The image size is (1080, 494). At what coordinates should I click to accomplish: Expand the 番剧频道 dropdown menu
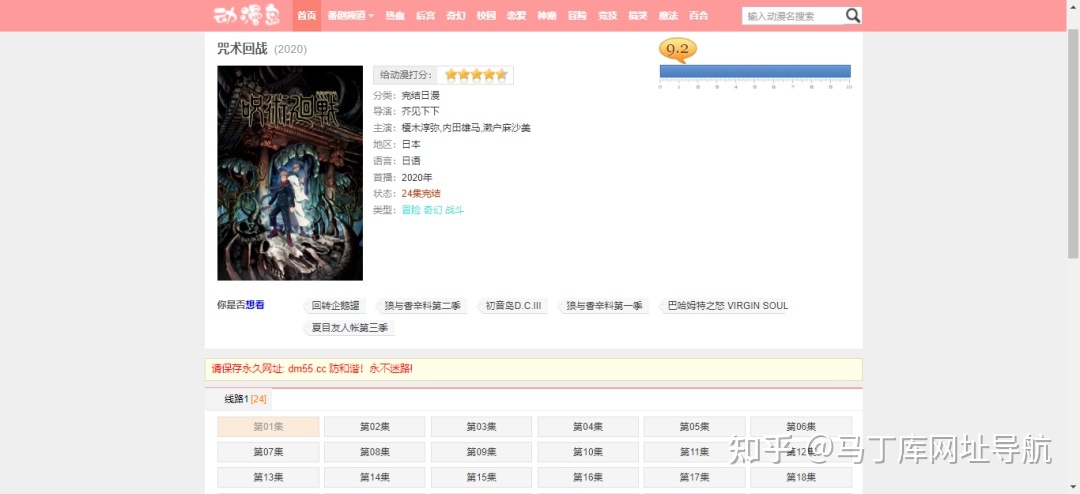click(x=350, y=16)
